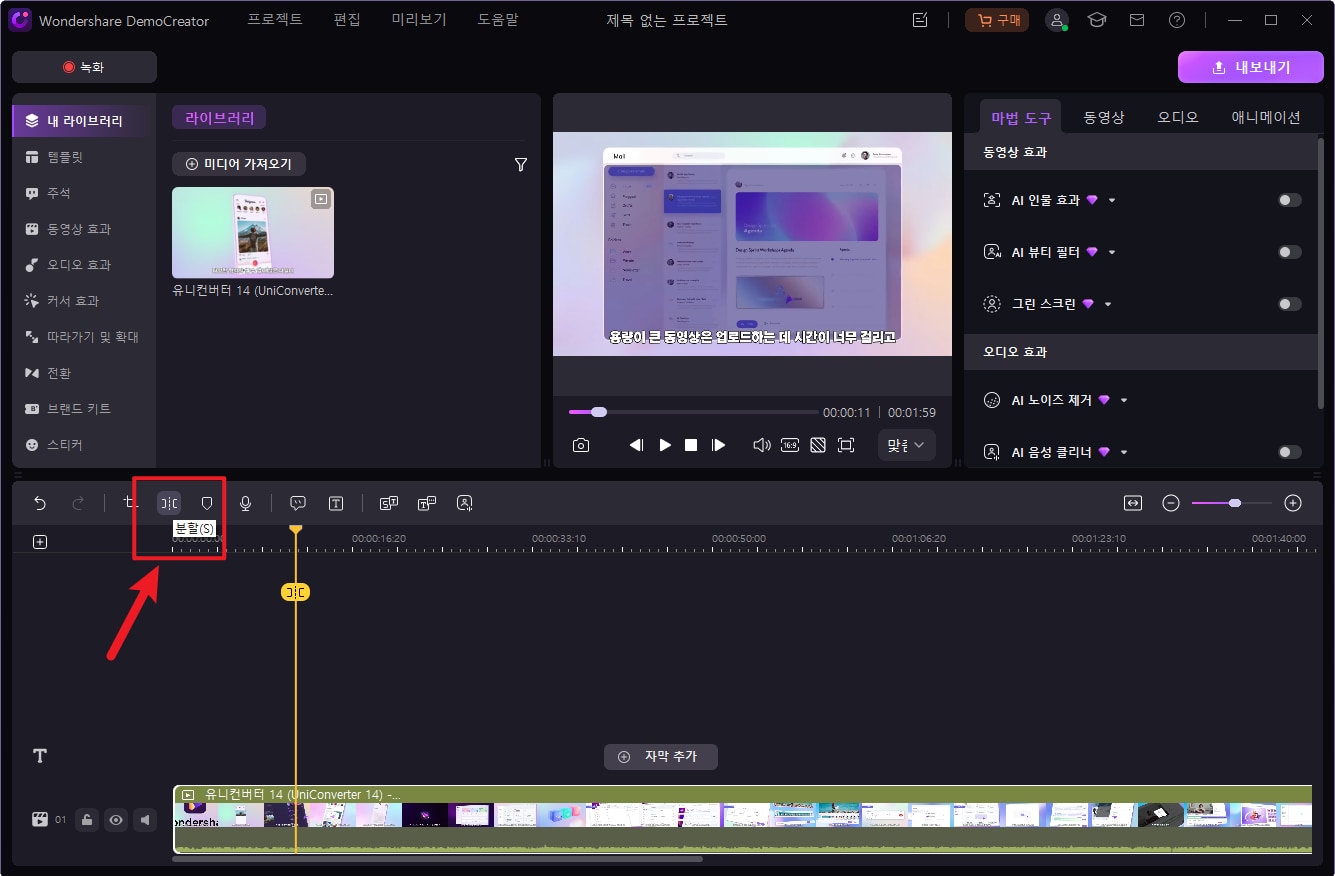Click the 녹화 record button
The width and height of the screenshot is (1335, 876).
click(x=84, y=67)
